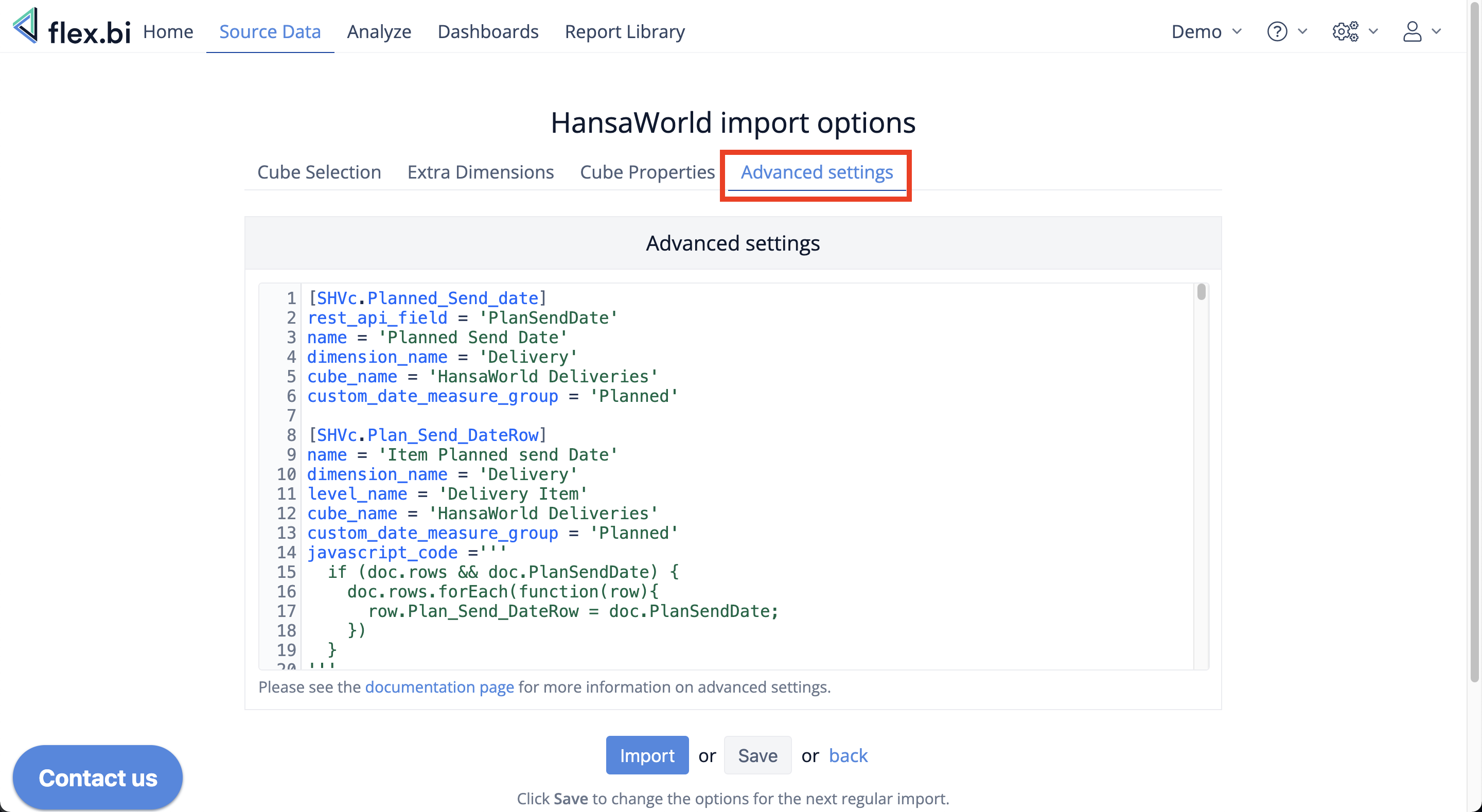The image size is (1482, 812).
Task: Switch to the Extra Dimensions tab
Action: point(481,172)
